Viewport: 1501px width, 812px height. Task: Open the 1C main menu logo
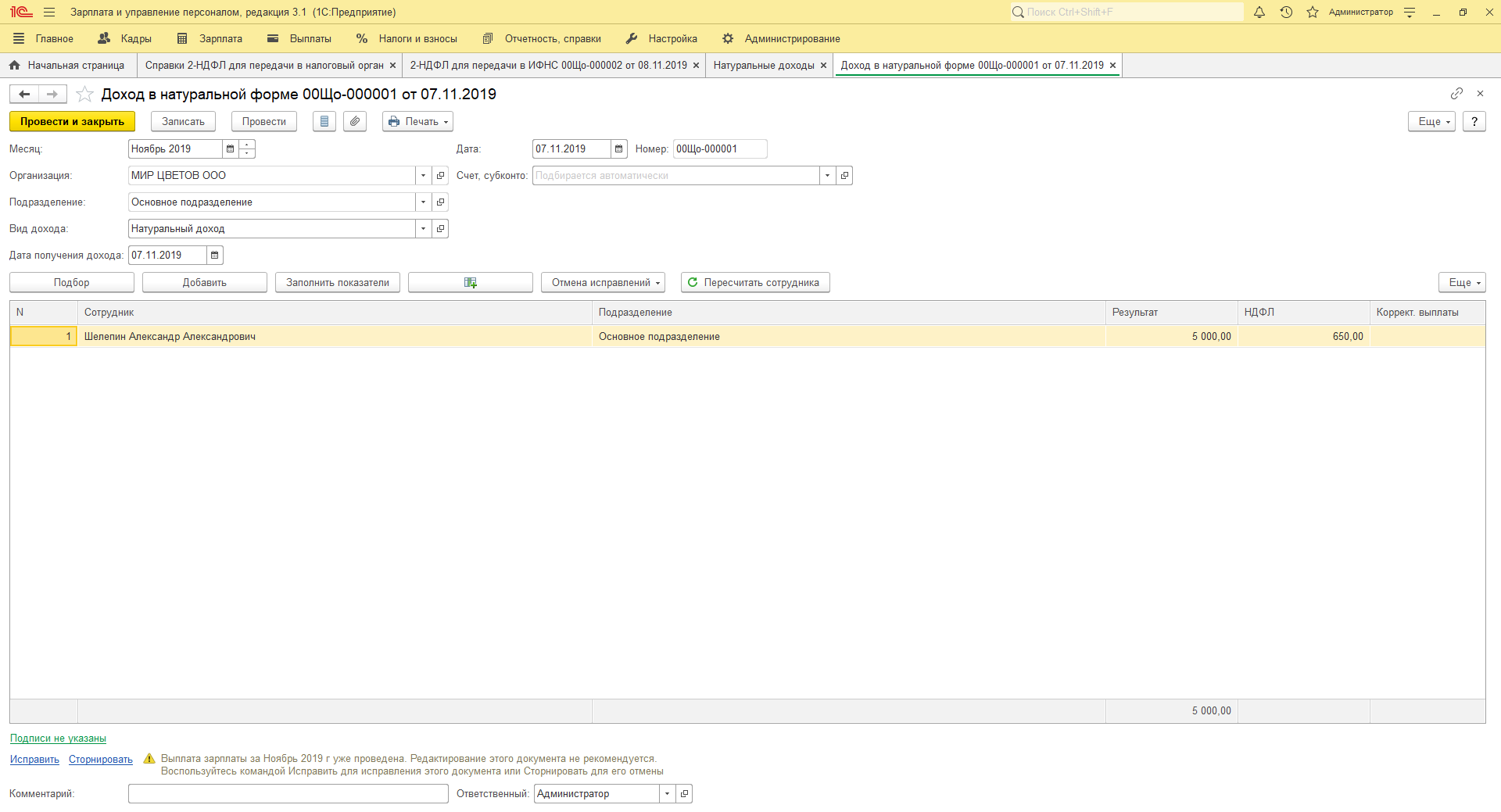point(21,12)
